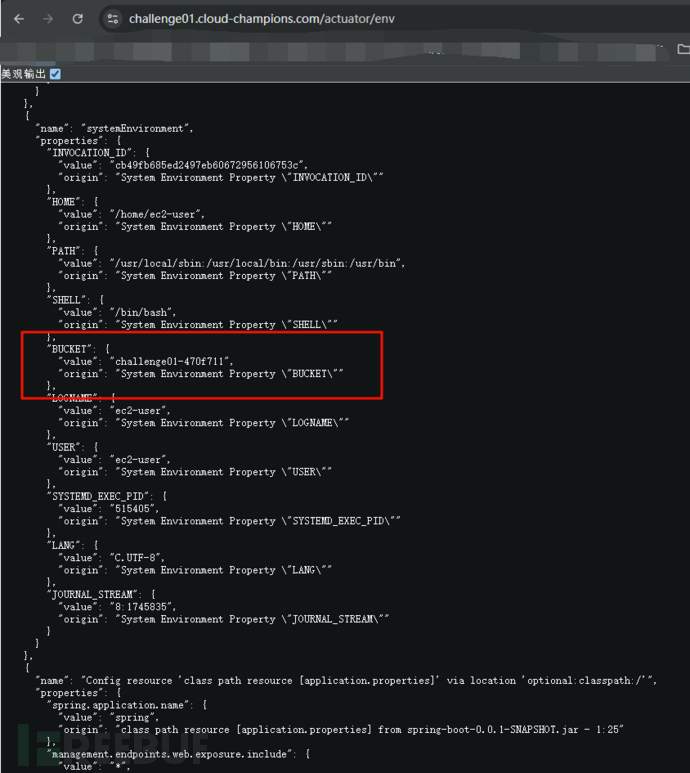Viewport: 690px width, 773px height.
Task: Click ec2-user value under LOGNAME
Action: click(138, 411)
